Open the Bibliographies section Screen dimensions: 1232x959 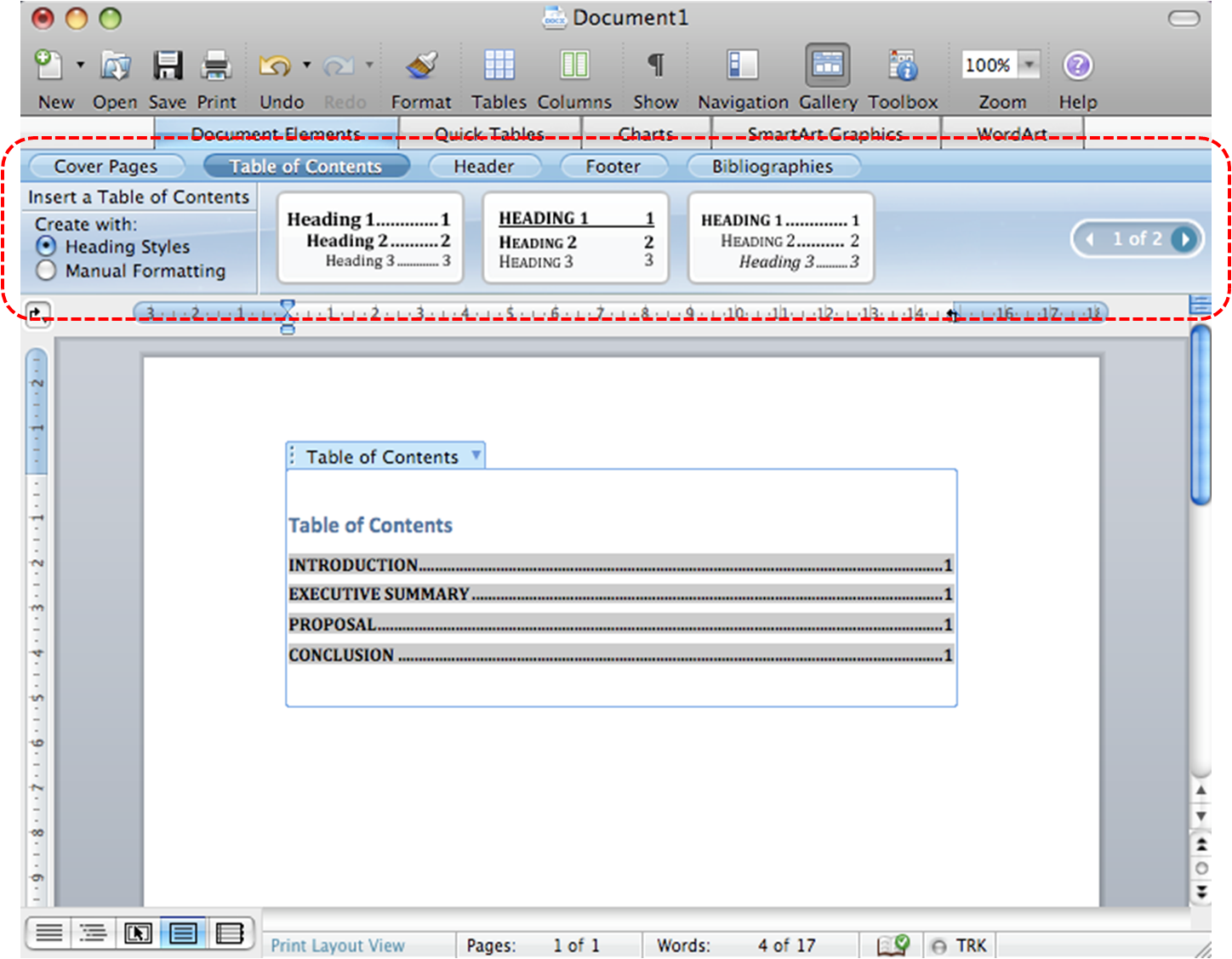click(773, 166)
